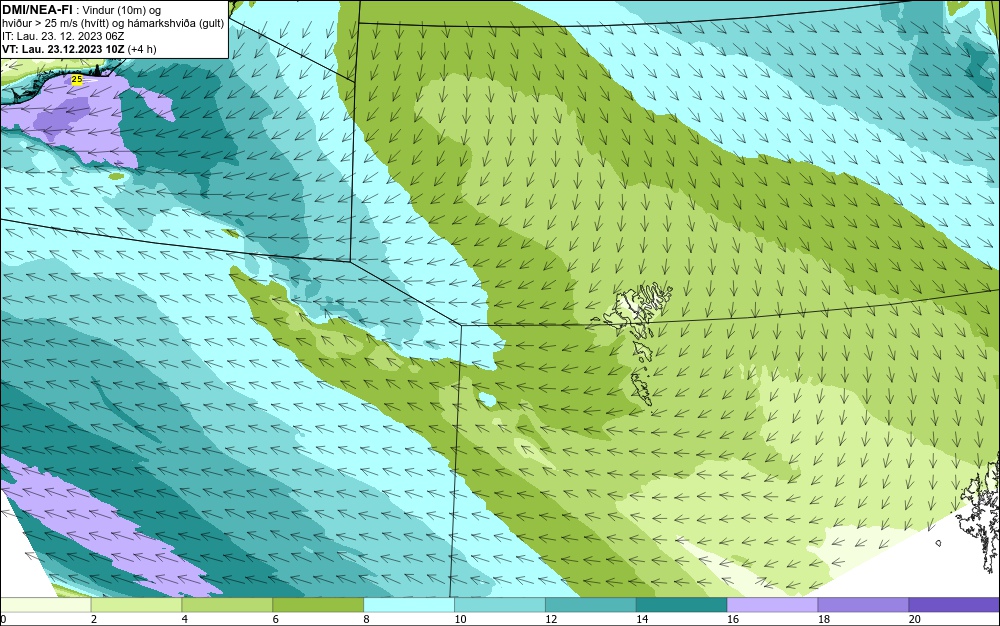Select the 6–8 m/s olive green legend swatch
Viewport: 1000px width, 626px height.
pos(318,605)
